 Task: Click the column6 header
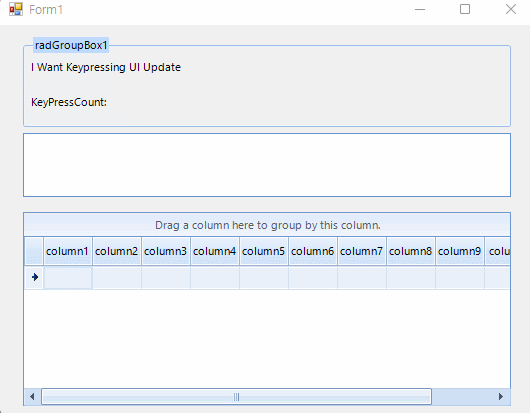coord(313,251)
